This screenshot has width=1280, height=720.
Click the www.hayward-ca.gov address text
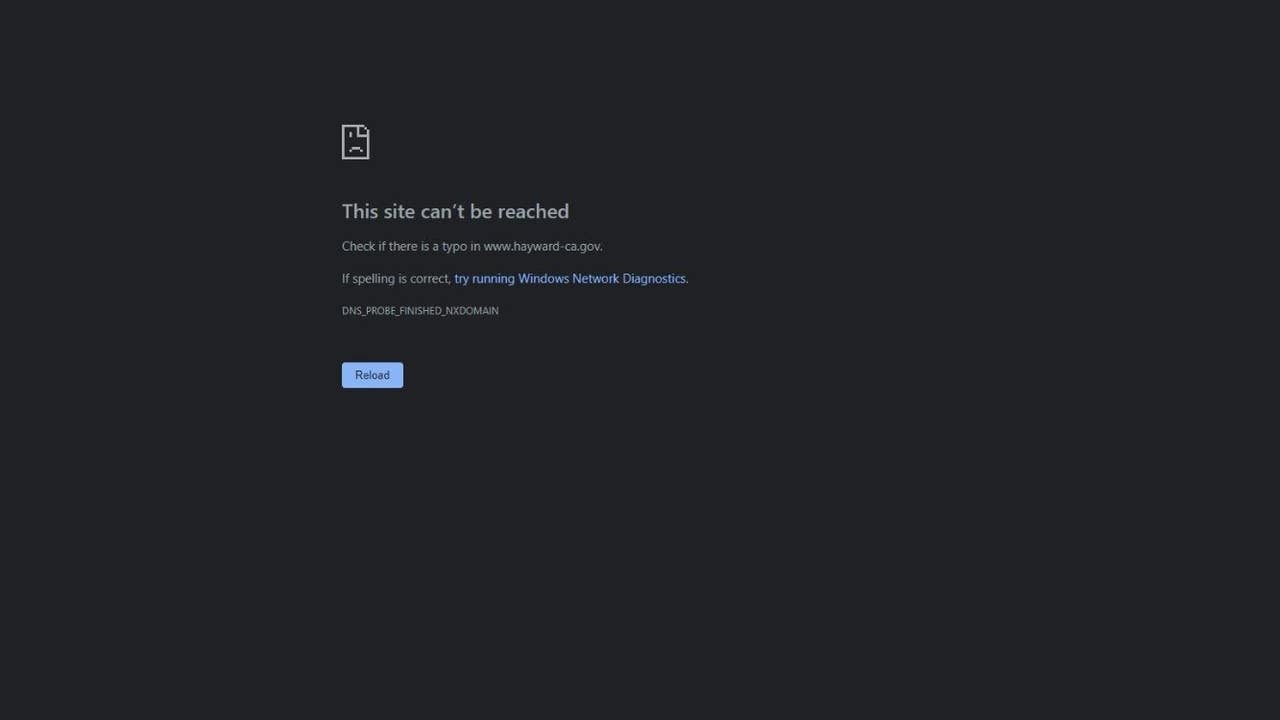(542, 246)
